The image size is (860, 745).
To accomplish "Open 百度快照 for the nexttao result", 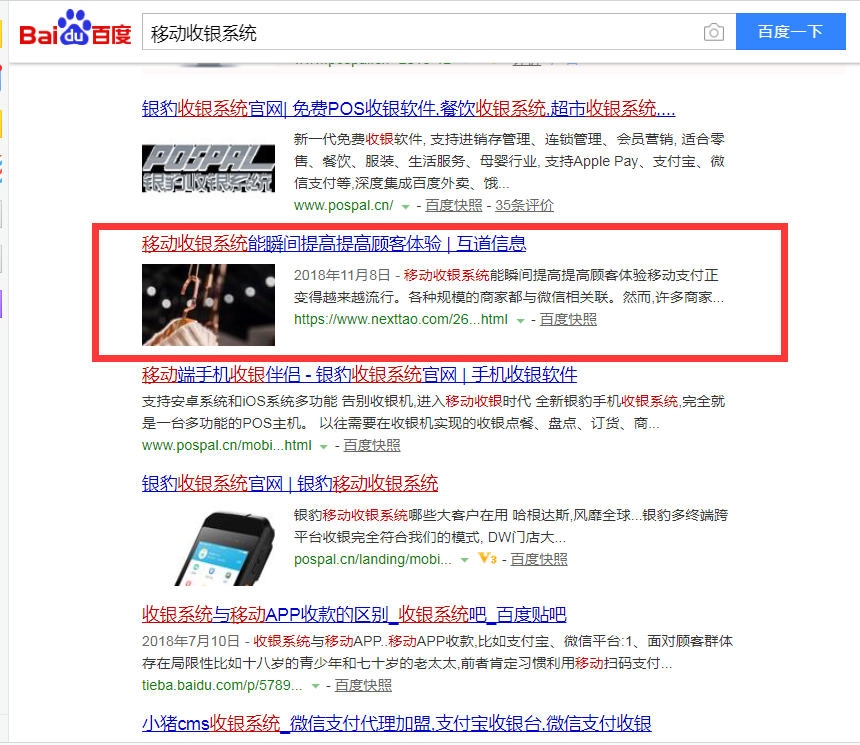I will pos(568,320).
